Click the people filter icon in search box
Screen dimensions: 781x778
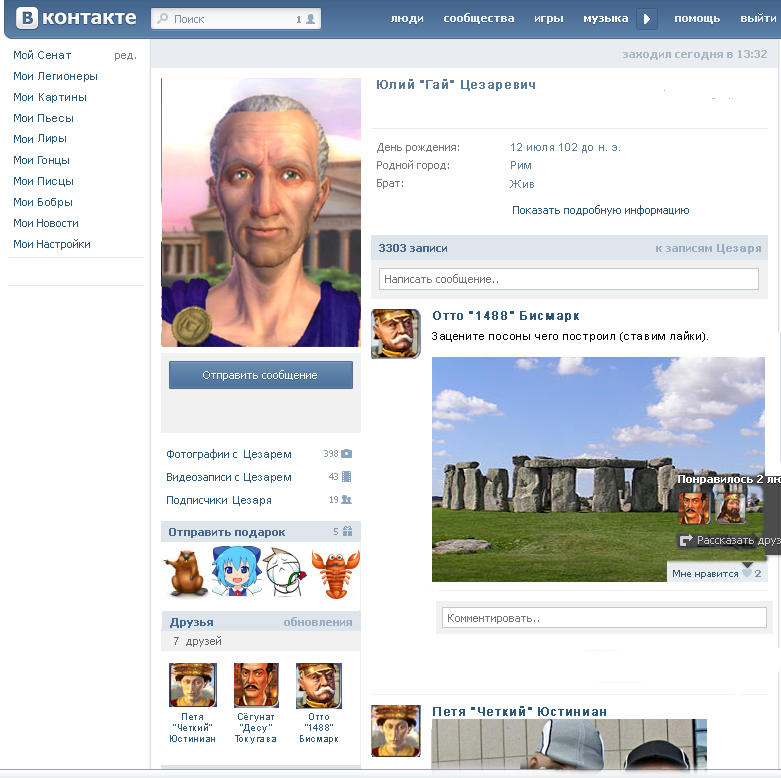(310, 19)
